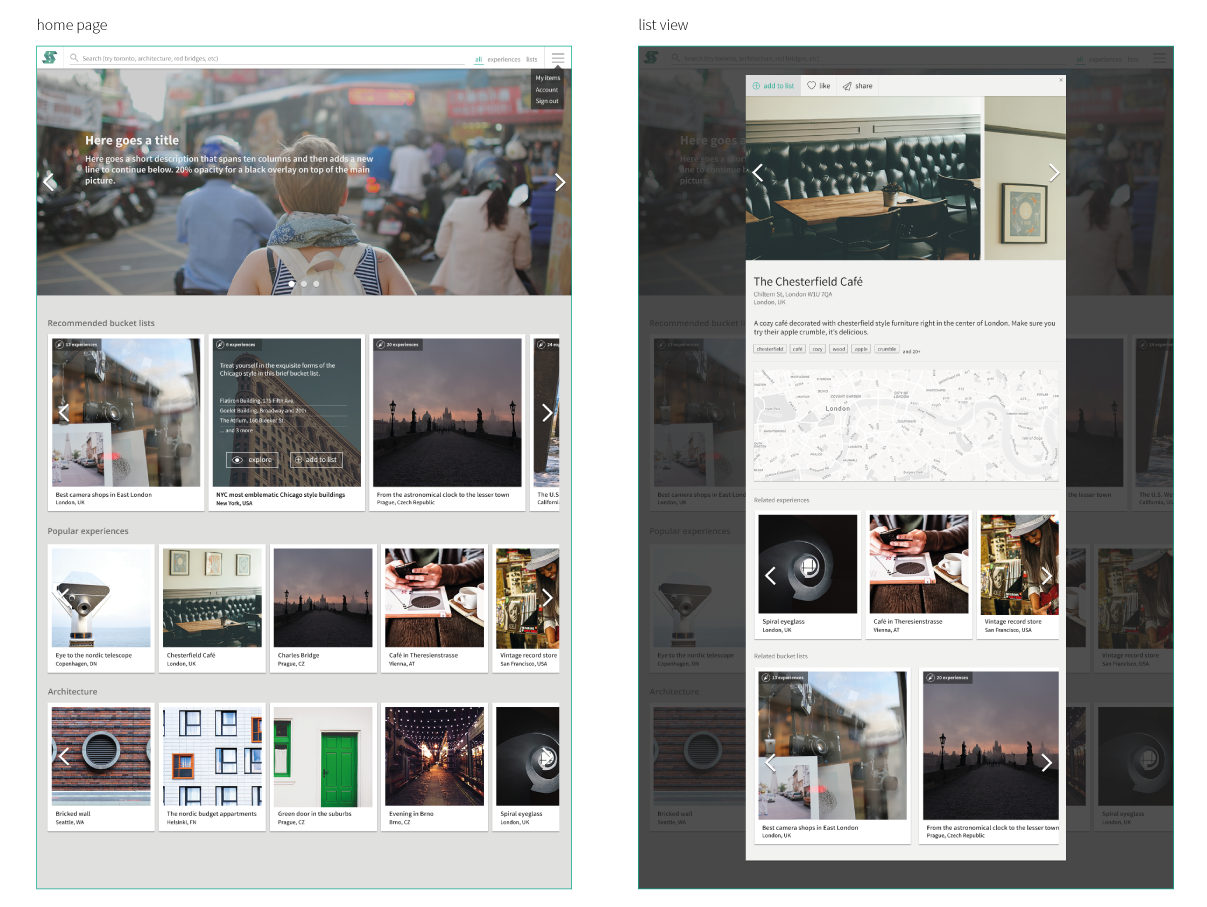Open the hamburger menu on home page
This screenshot has width=1207, height=907.
[558, 58]
